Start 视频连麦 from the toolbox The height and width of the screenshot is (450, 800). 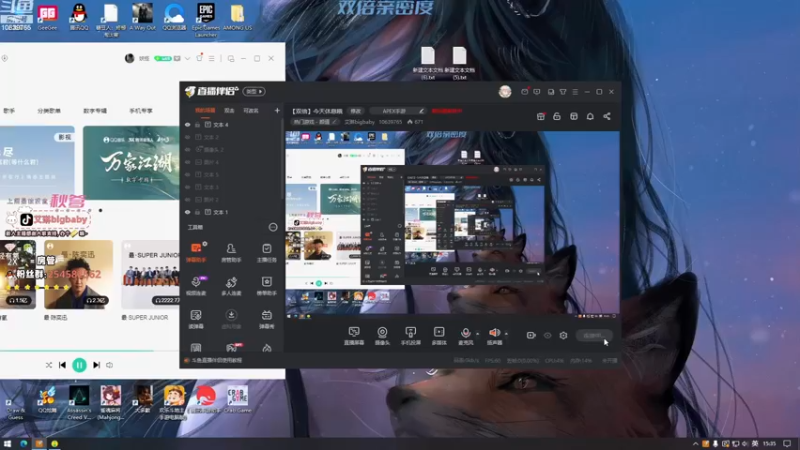[196, 286]
